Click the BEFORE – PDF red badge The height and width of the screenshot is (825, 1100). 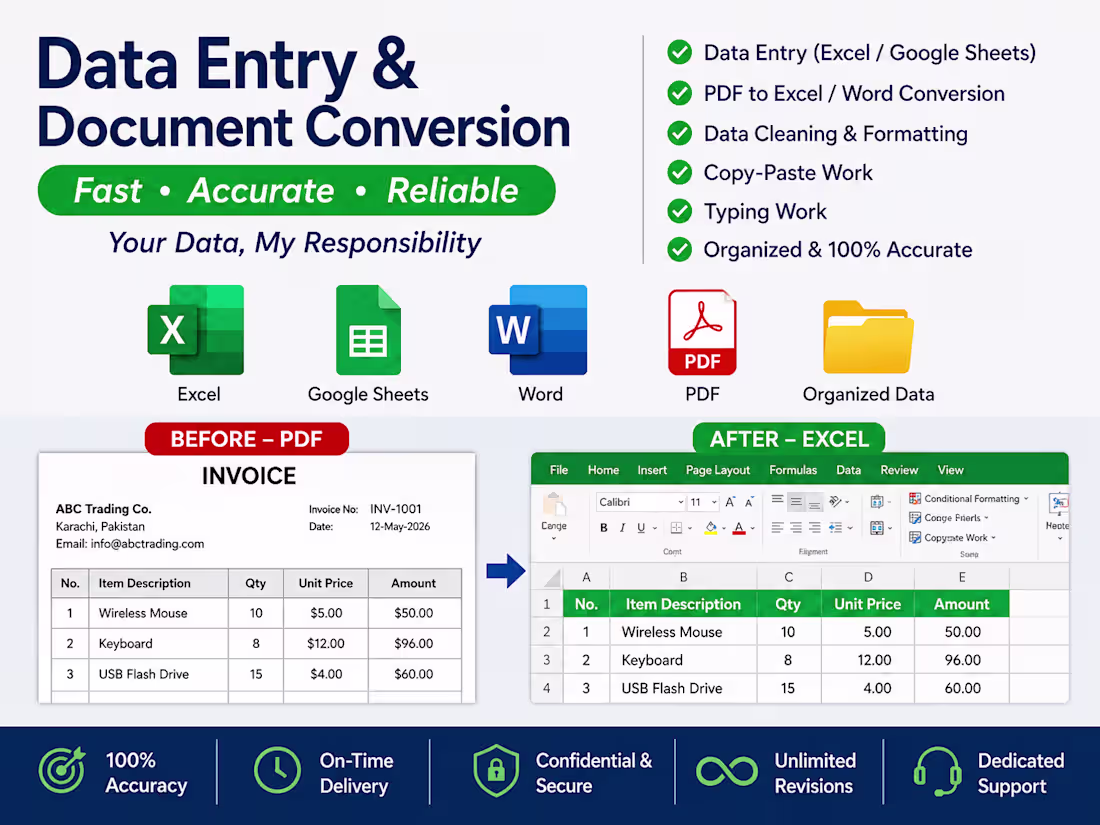pyautogui.click(x=246, y=439)
